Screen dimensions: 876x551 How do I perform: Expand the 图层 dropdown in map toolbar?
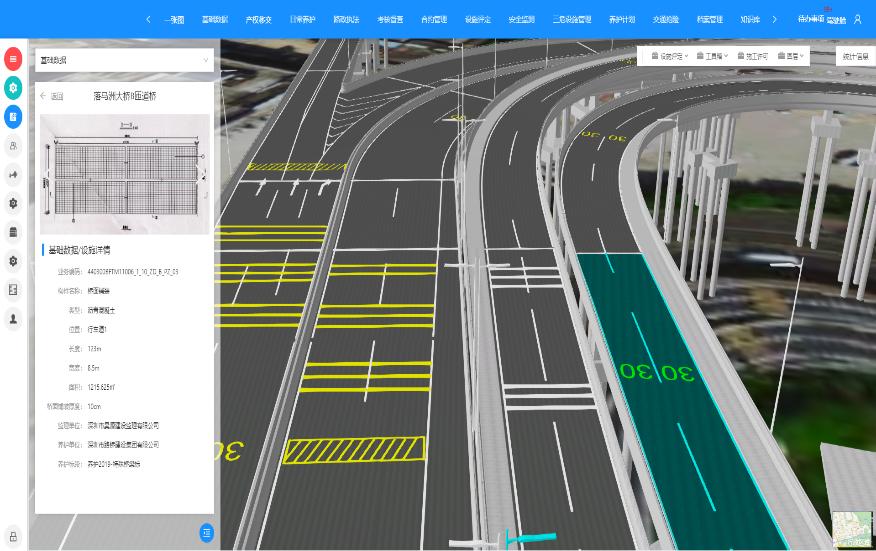pos(791,57)
